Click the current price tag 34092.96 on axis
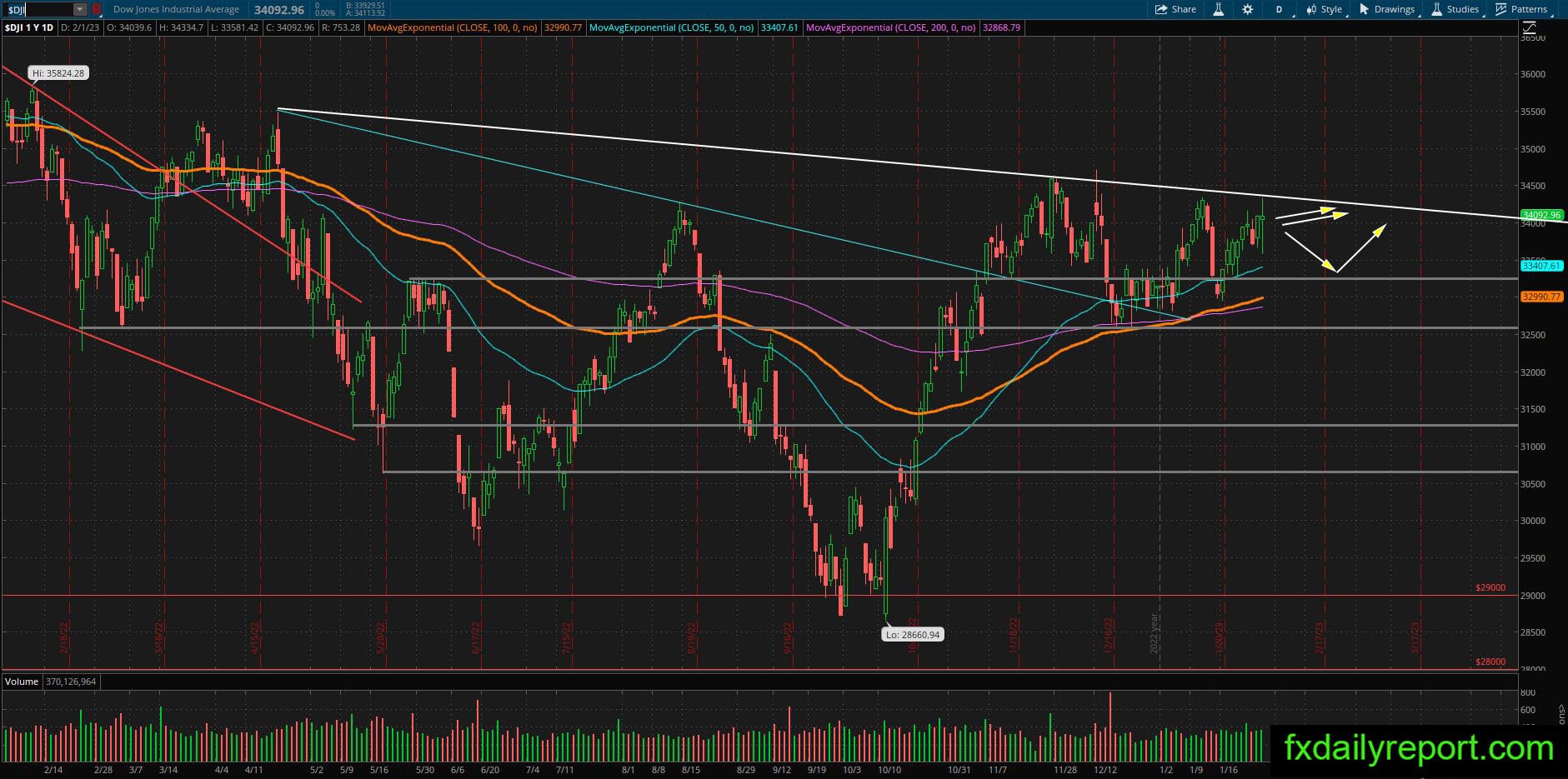Screen dimensions: 1568x779 pyautogui.click(x=1541, y=215)
